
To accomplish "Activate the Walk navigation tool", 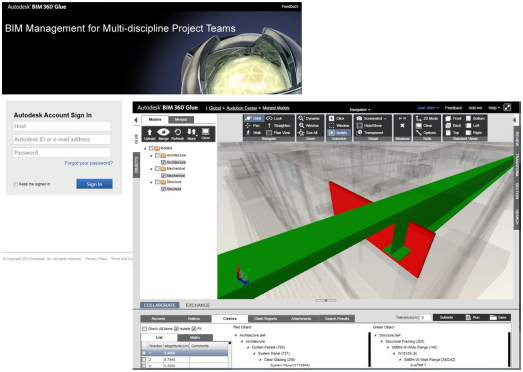I will click(253, 133).
